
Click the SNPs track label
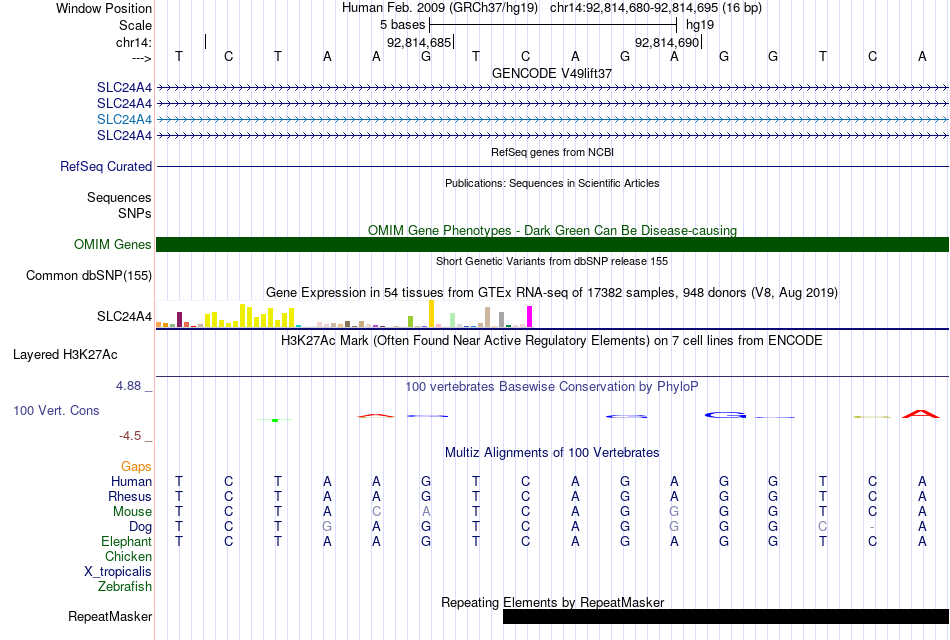[x=135, y=213]
